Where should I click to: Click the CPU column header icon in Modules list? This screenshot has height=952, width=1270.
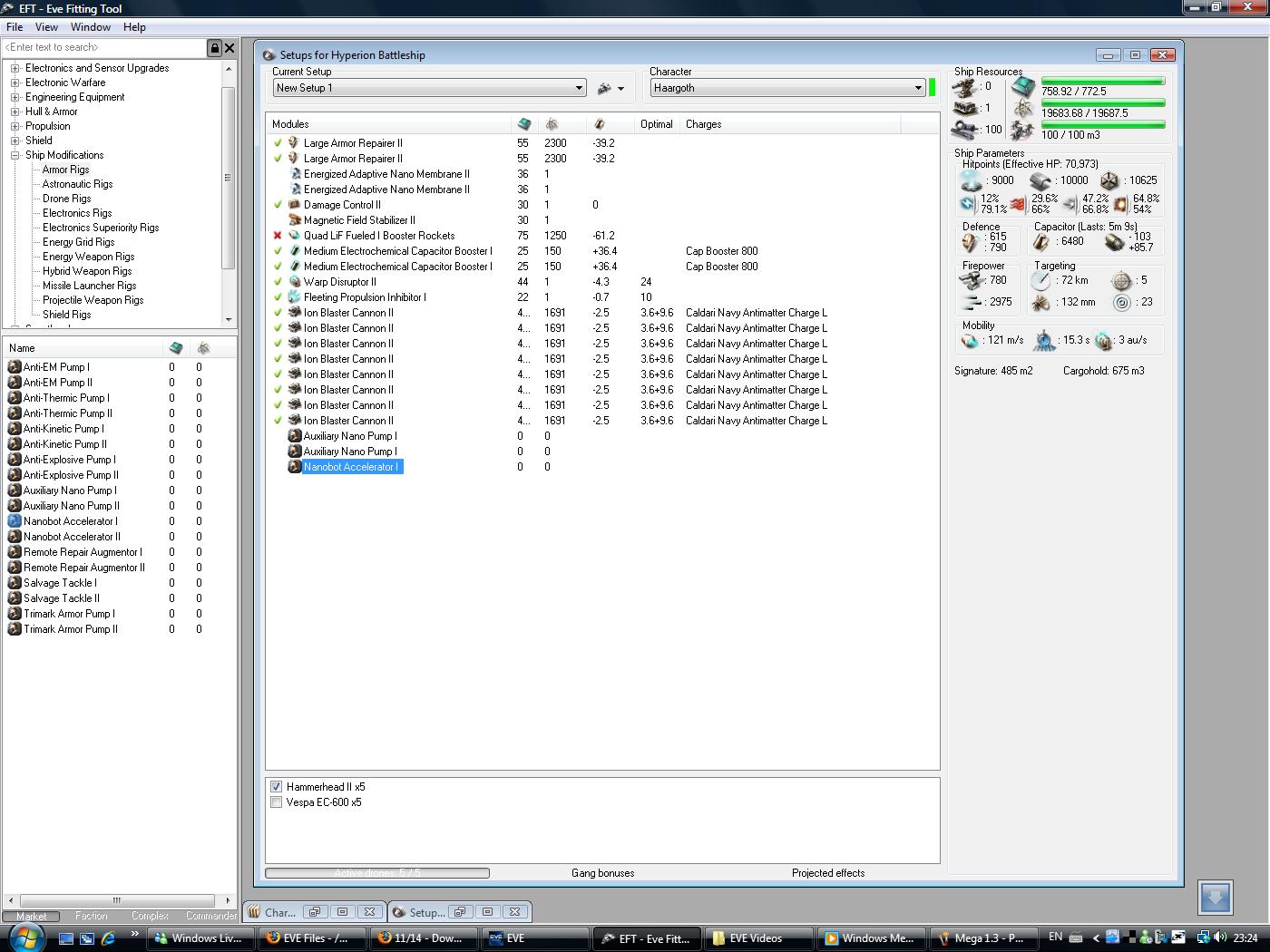523,124
